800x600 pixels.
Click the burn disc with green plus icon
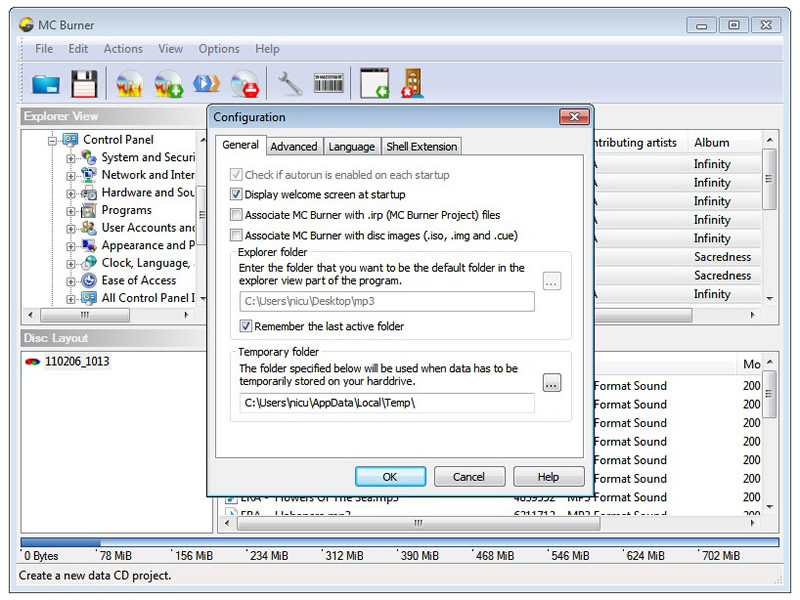[x=168, y=83]
